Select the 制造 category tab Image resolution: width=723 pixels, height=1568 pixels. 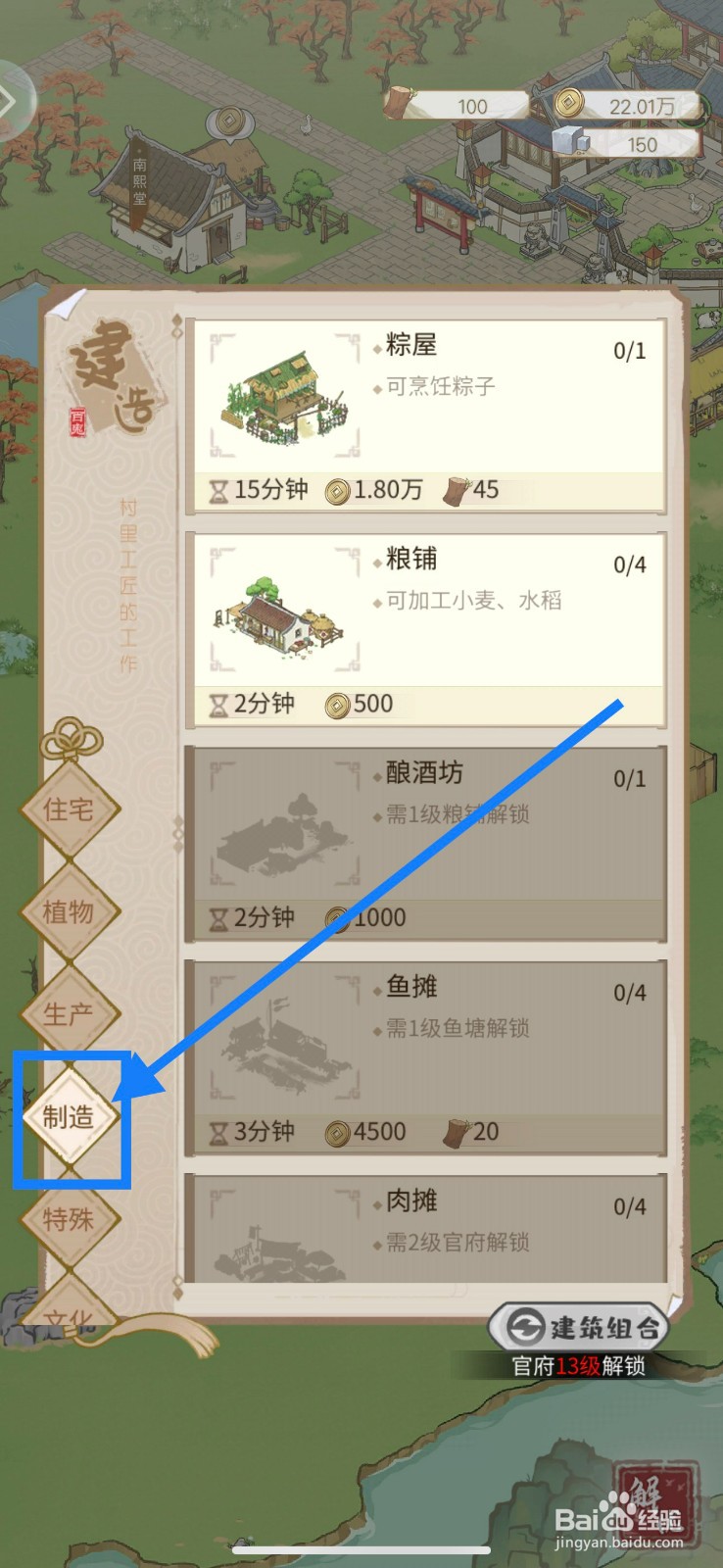click(x=69, y=1116)
